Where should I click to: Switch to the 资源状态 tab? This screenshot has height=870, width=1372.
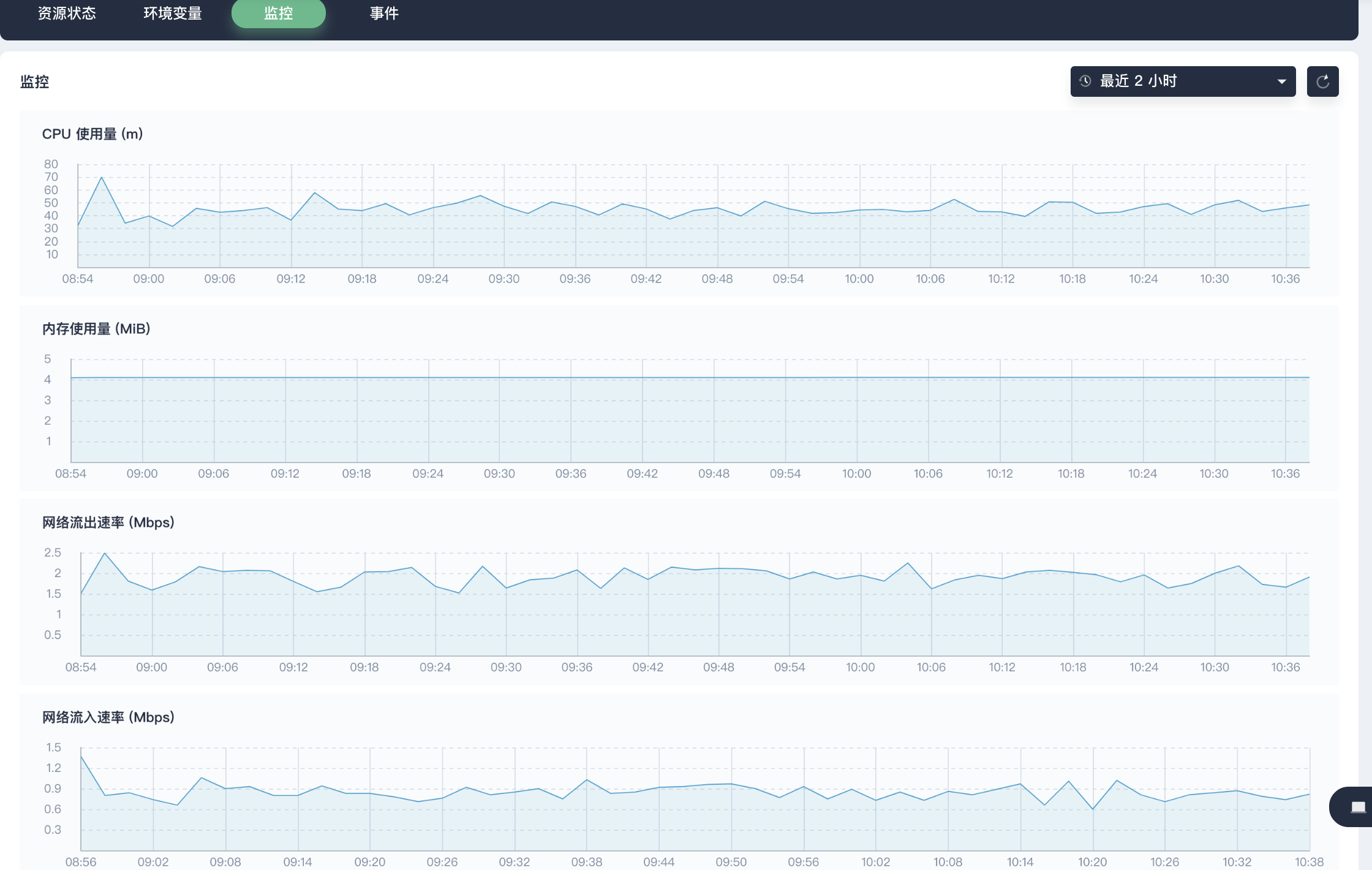67,13
